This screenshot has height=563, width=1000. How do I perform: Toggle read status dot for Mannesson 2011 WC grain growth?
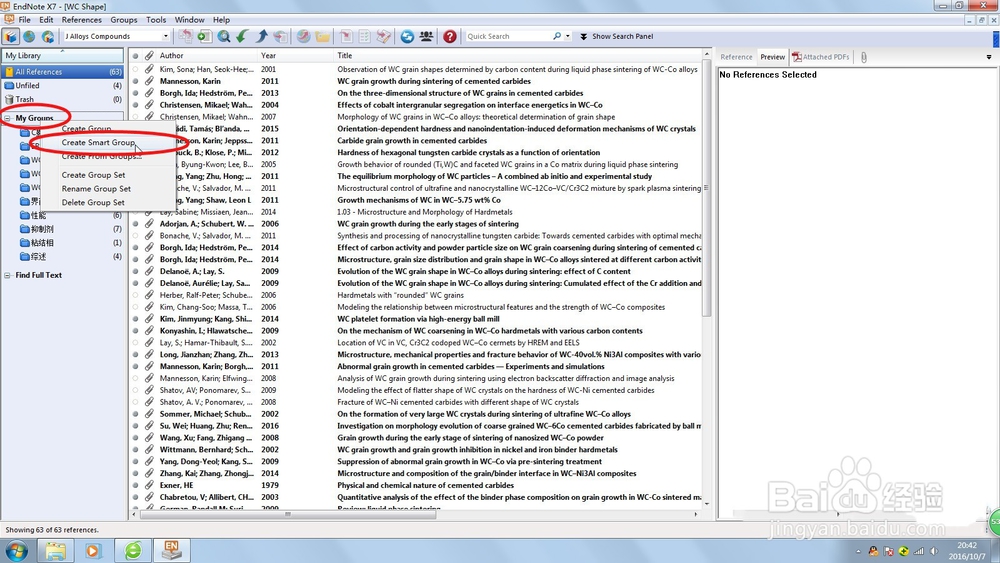135,81
